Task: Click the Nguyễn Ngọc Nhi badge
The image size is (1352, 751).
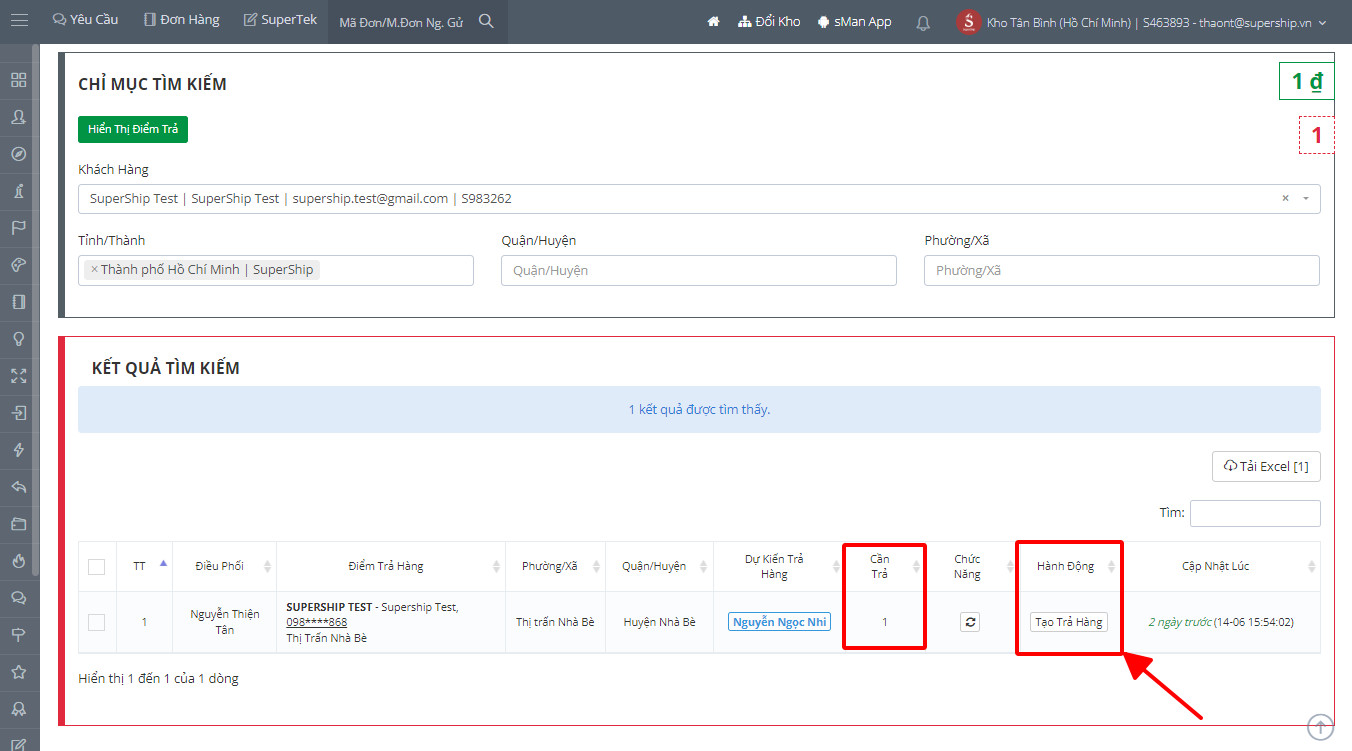Action: click(779, 622)
